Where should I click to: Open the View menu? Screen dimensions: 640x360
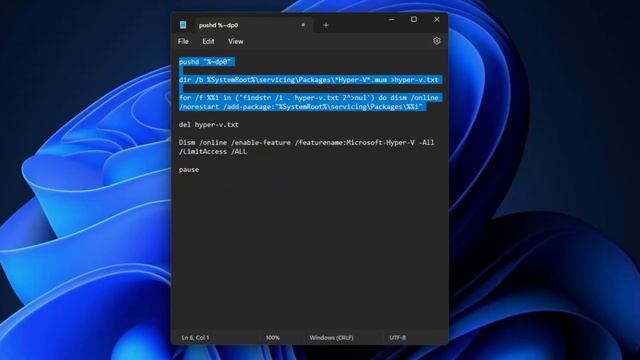(x=236, y=41)
